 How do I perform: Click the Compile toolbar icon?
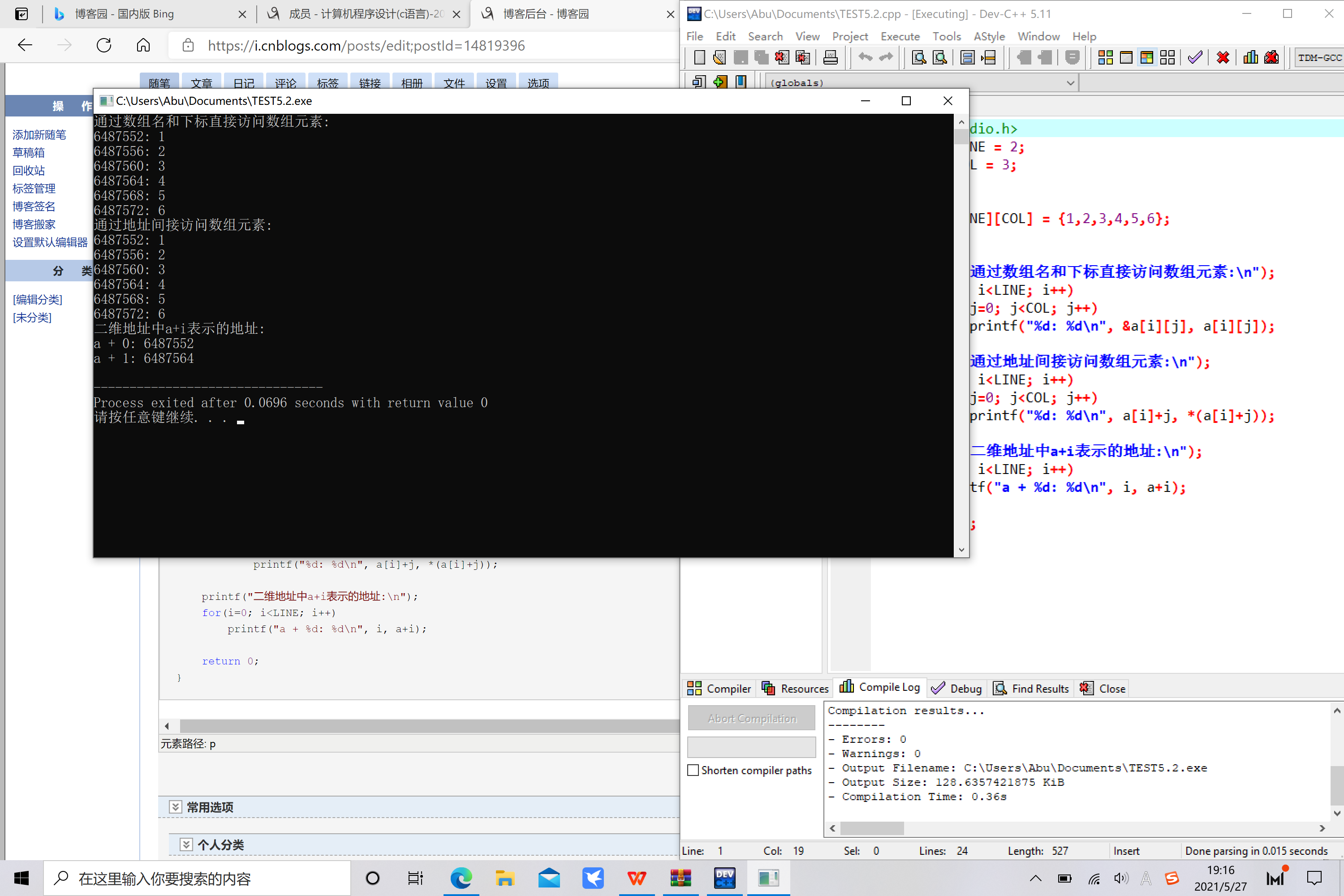click(1105, 58)
